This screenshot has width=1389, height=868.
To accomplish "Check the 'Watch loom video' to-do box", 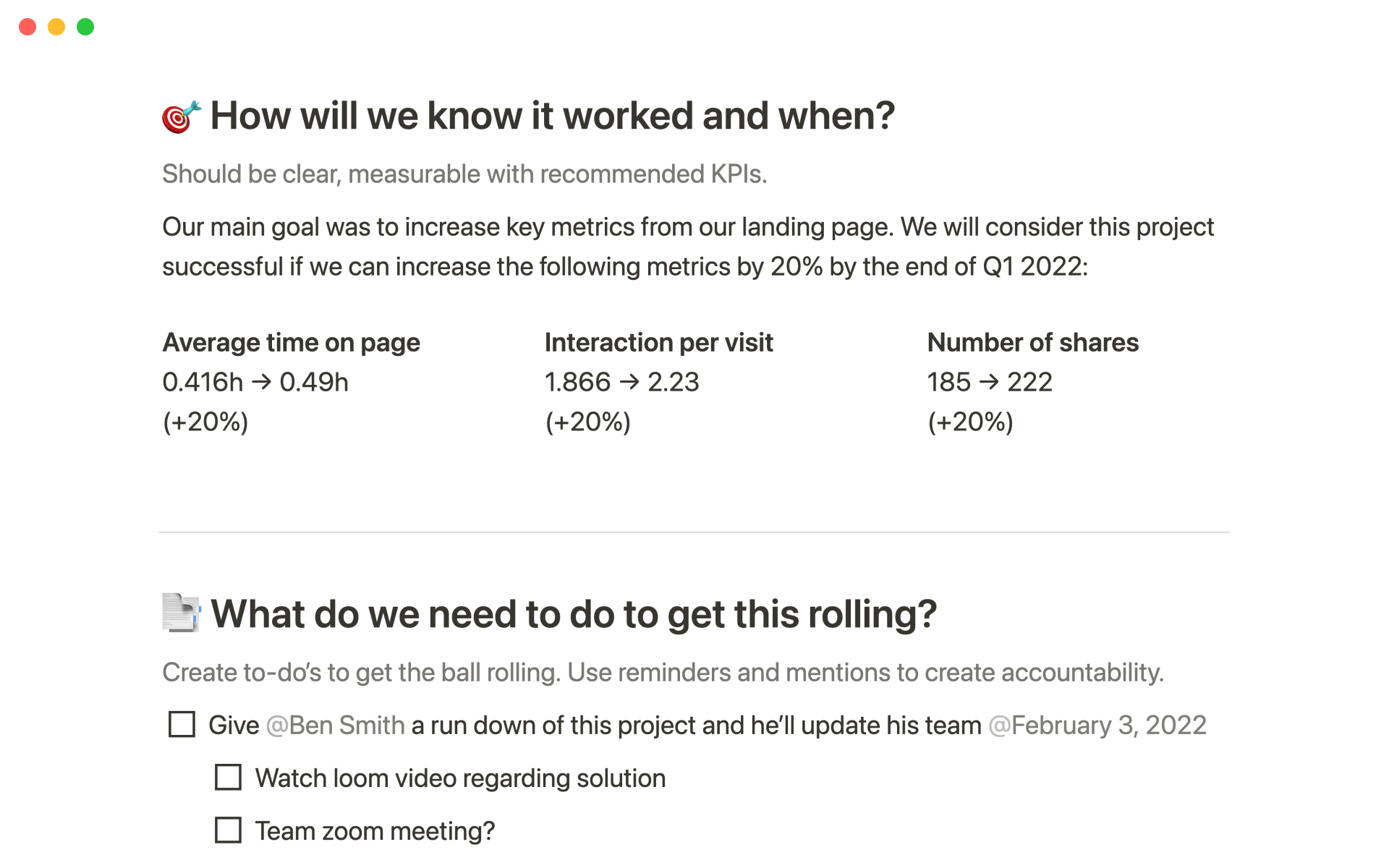I will point(228,777).
